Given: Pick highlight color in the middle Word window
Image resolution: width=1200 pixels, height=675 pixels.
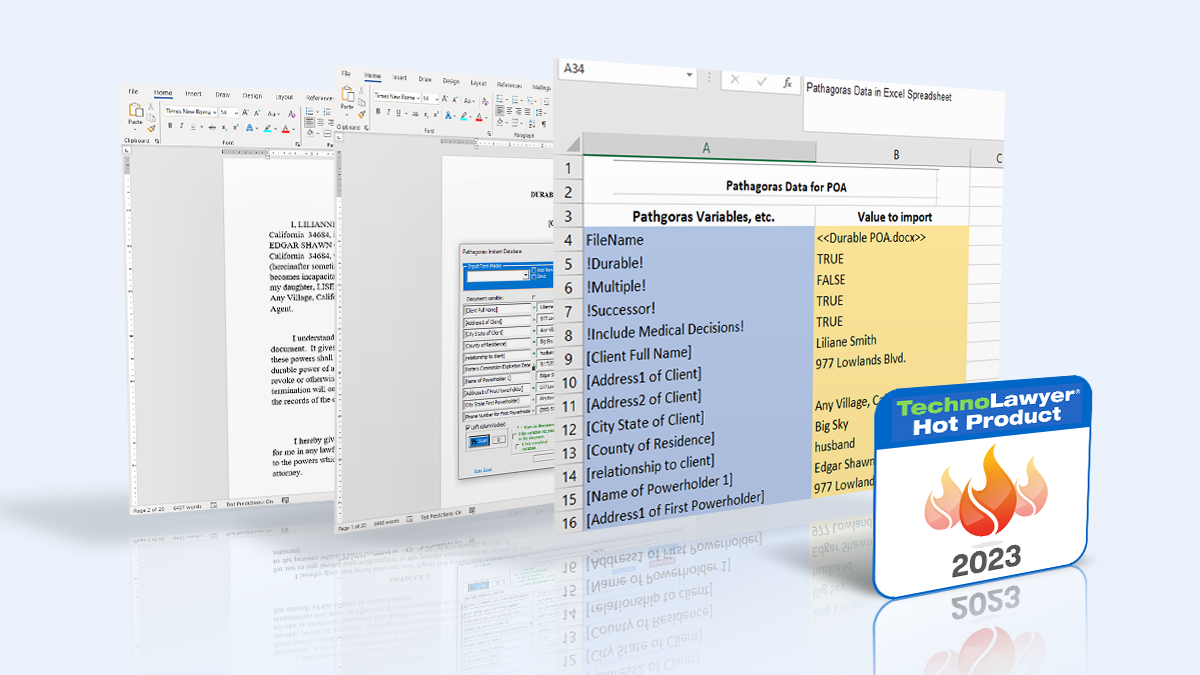Looking at the screenshot, I should tap(463, 114).
